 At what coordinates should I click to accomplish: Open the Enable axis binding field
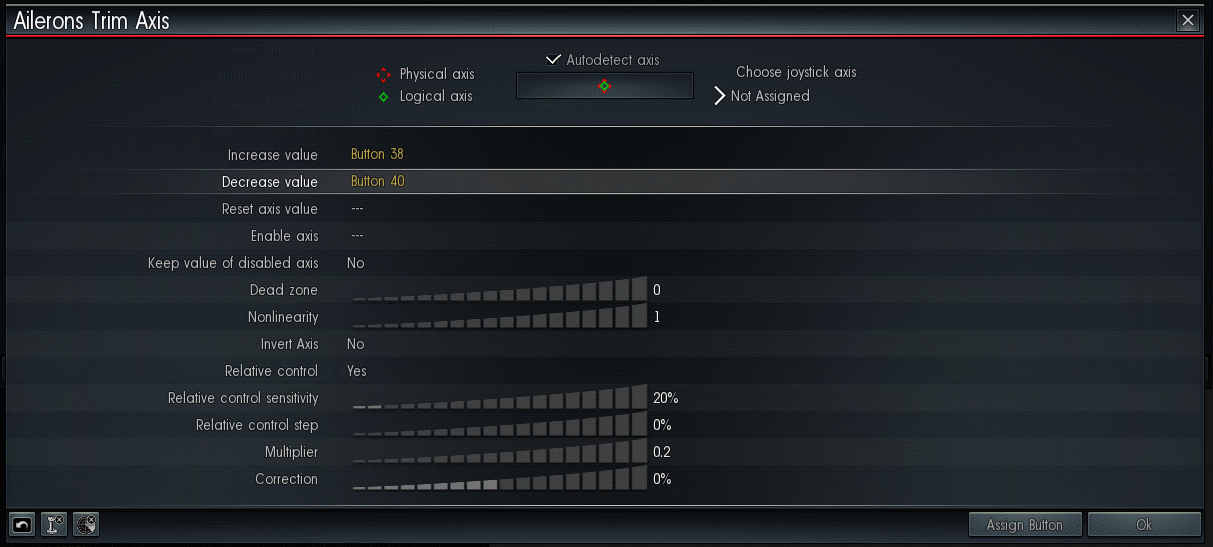[357, 236]
